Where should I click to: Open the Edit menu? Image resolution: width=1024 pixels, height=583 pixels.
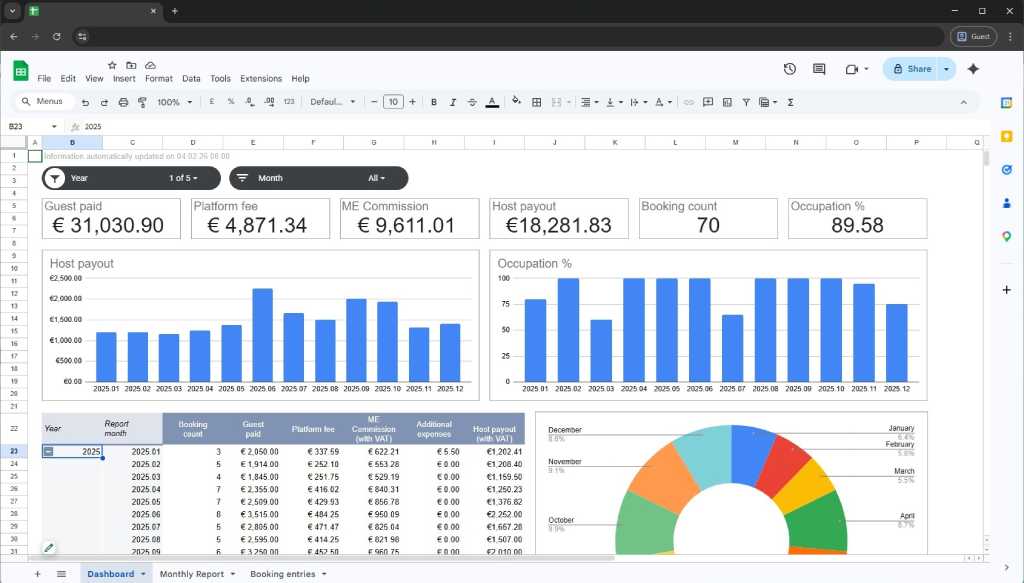coord(68,78)
